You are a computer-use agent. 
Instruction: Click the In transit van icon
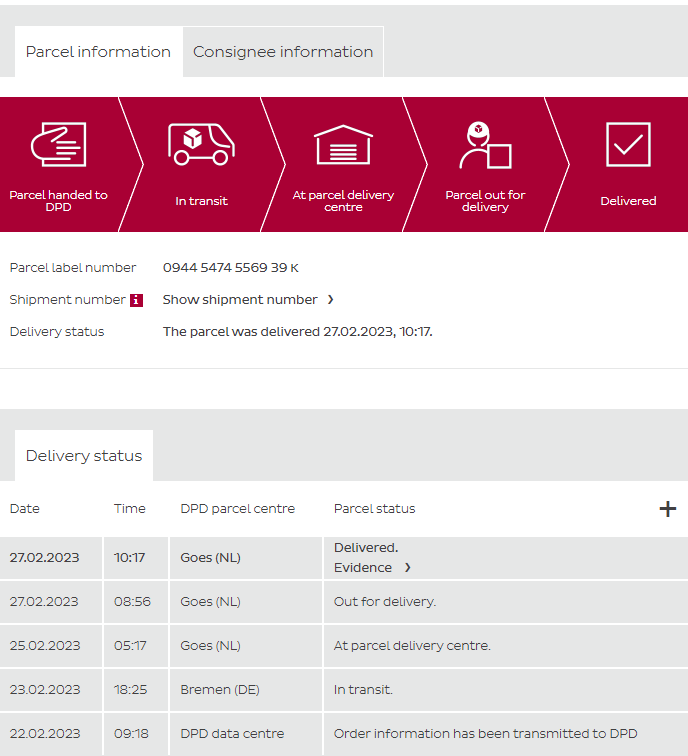(x=201, y=145)
